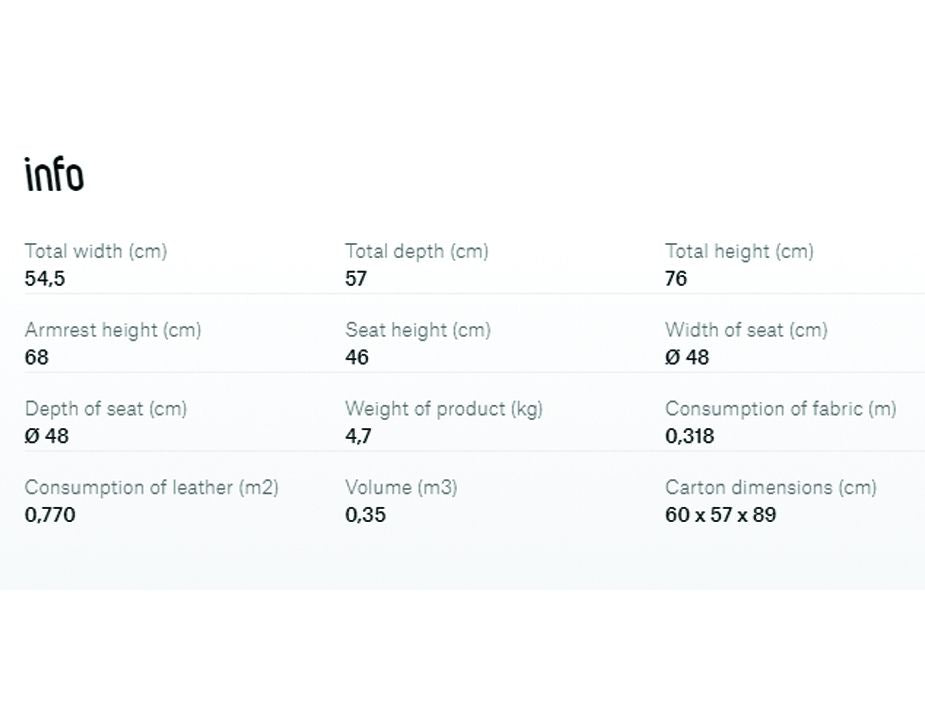Viewport: 925px width, 713px height.
Task: Click the weight value 4,7
Action: point(358,436)
